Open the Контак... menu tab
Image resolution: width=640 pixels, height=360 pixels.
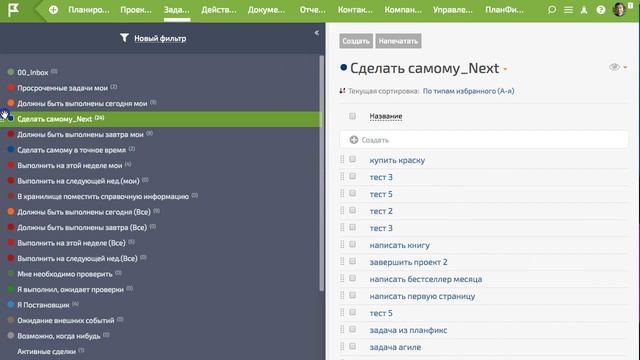click(355, 10)
